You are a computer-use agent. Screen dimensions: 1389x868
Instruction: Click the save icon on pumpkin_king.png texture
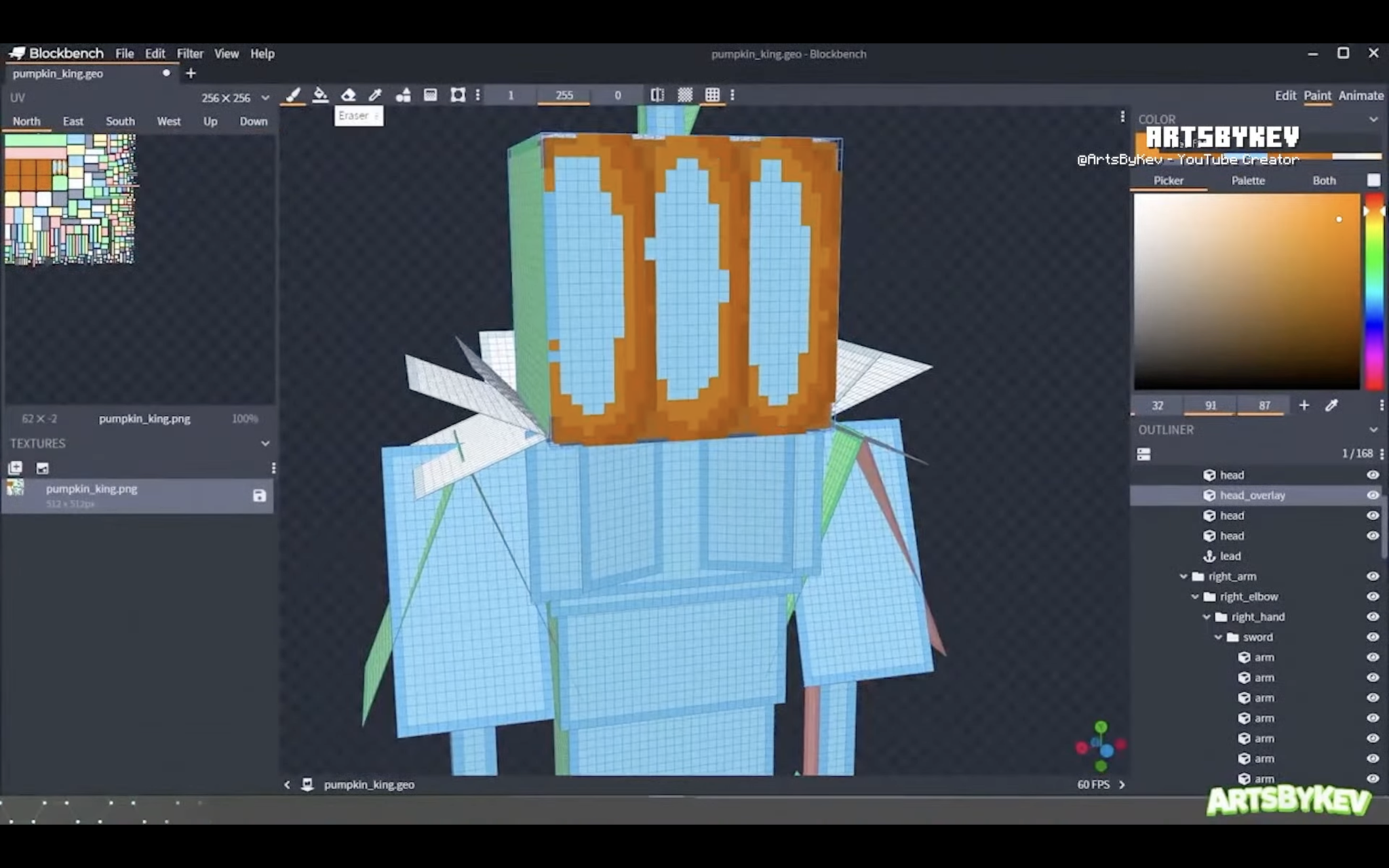click(259, 496)
